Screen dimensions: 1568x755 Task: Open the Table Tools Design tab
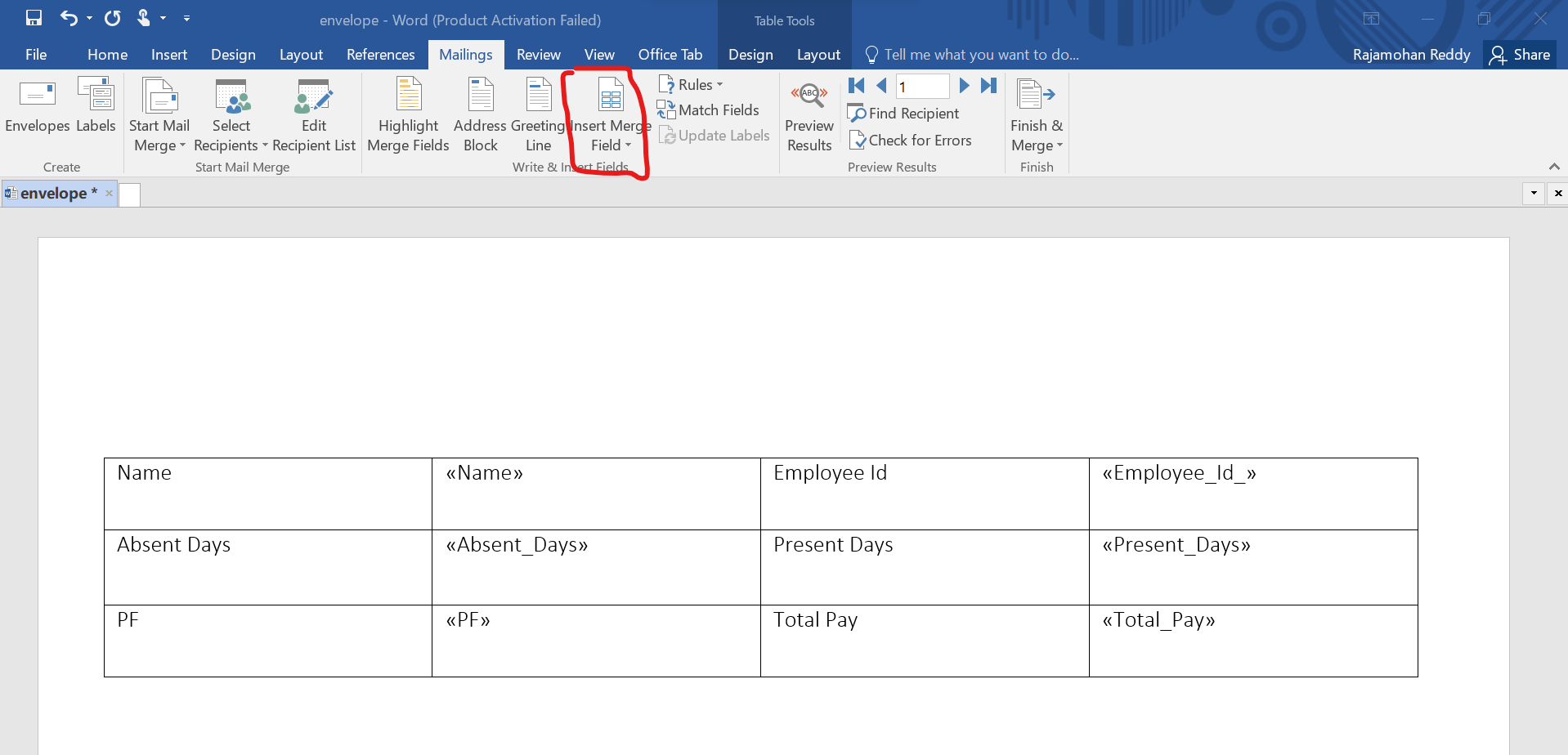[750, 55]
